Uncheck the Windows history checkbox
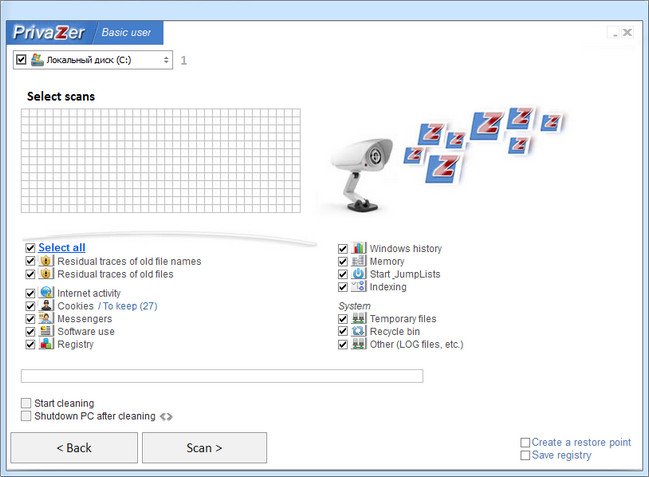649x477 pixels. [343, 248]
